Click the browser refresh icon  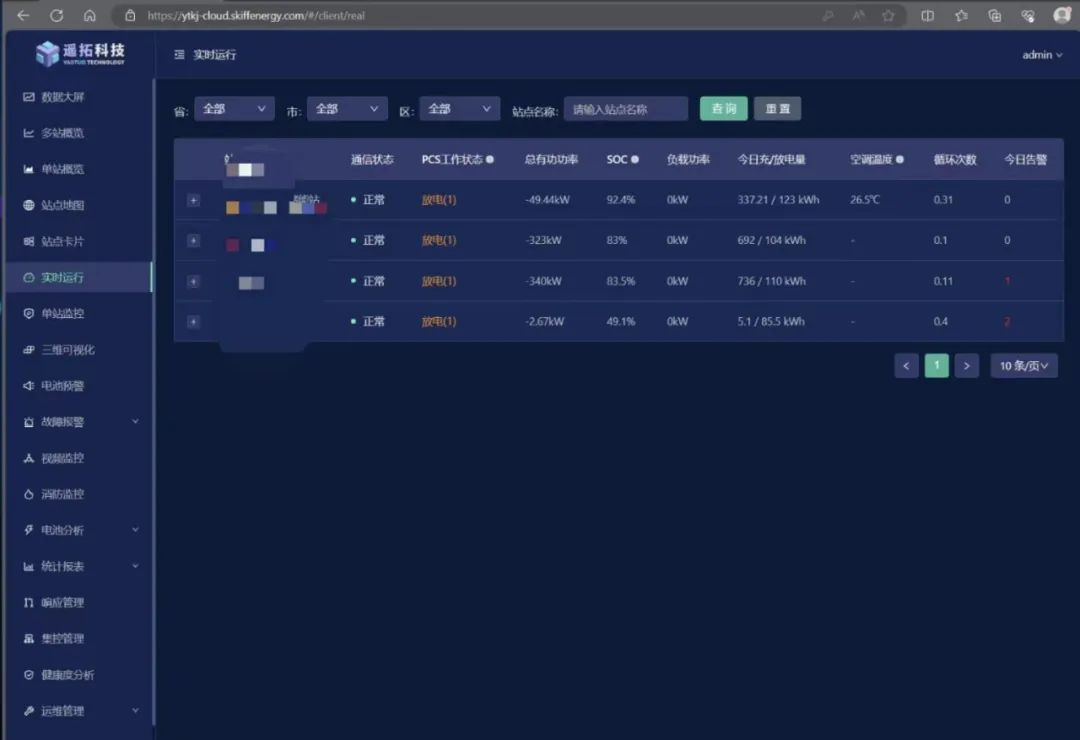pos(56,15)
